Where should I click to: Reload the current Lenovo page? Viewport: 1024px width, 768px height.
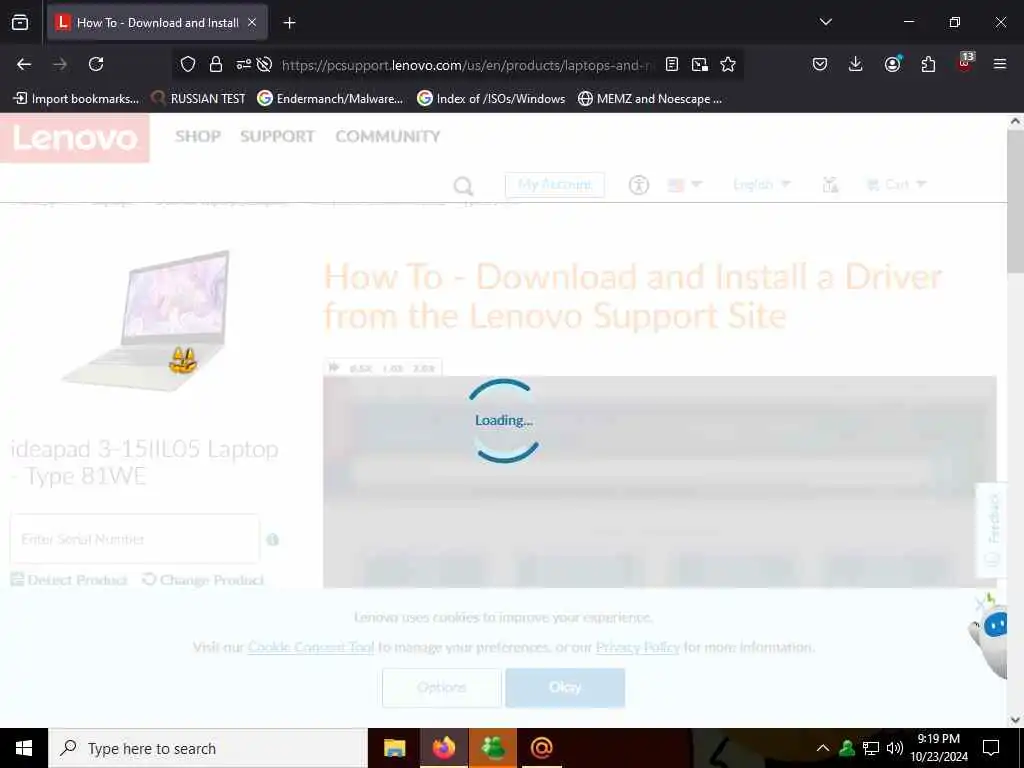[96, 64]
